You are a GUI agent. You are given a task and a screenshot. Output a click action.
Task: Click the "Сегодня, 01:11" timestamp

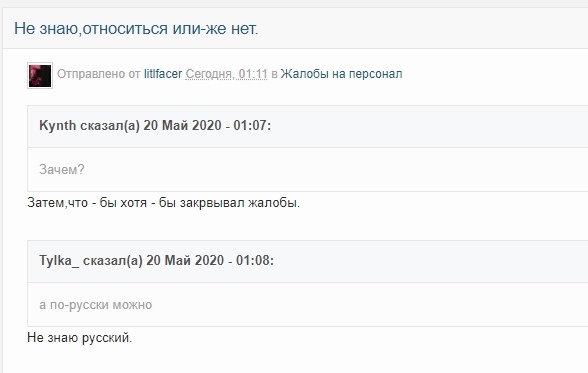226,74
